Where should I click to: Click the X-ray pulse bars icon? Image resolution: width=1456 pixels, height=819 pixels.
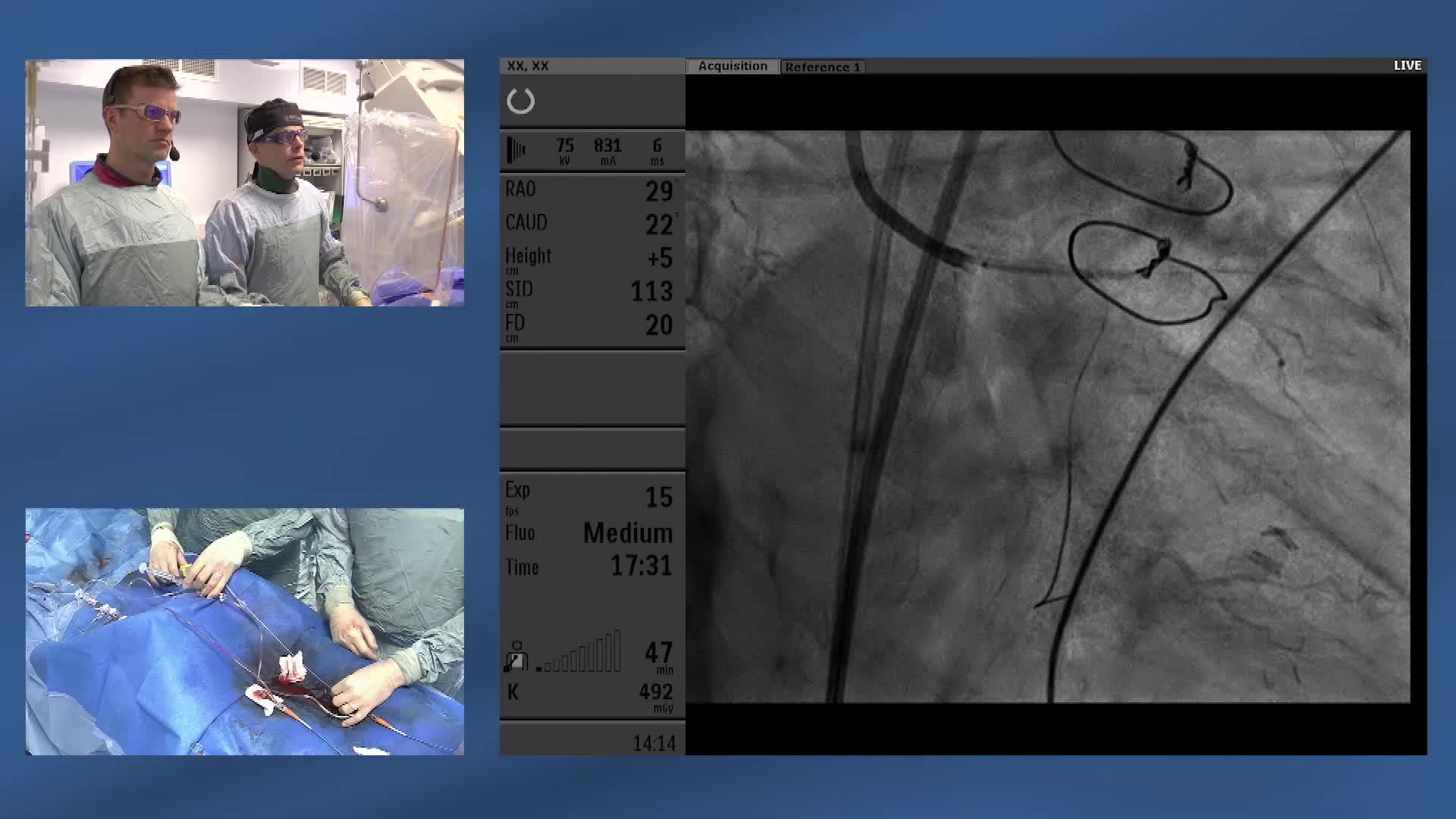pyautogui.click(x=516, y=150)
